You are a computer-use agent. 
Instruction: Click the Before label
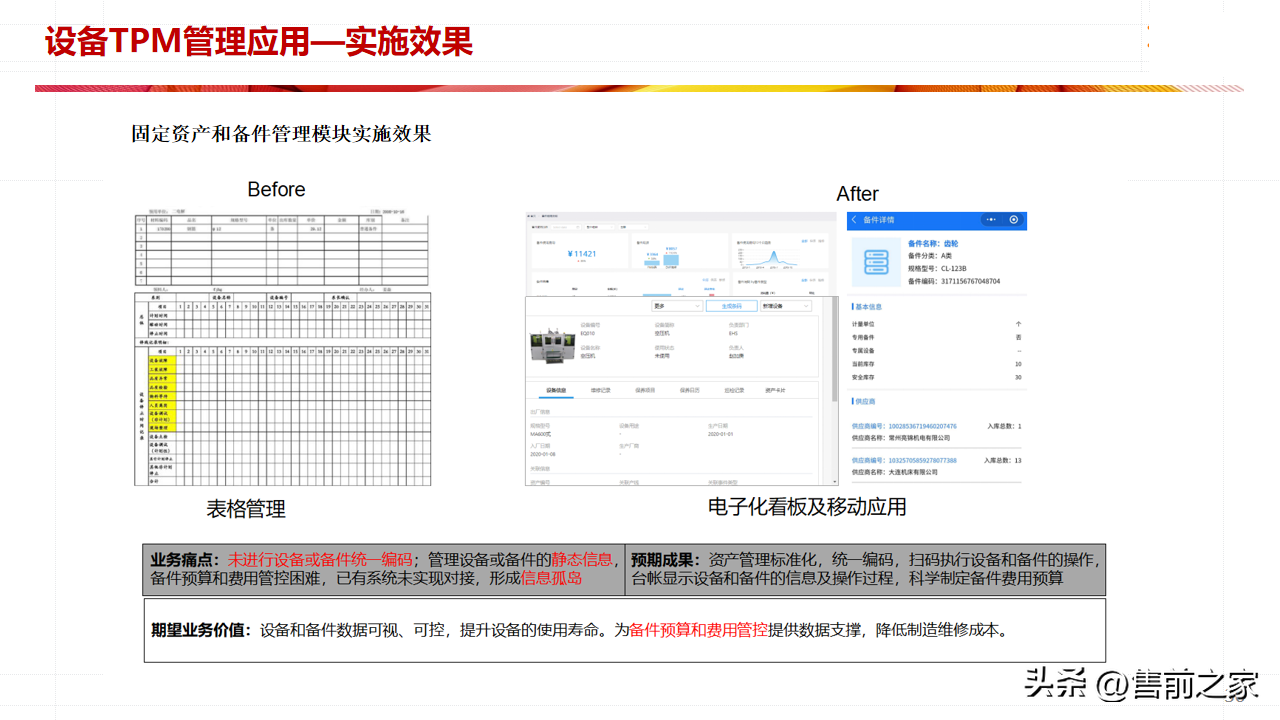coord(276,189)
